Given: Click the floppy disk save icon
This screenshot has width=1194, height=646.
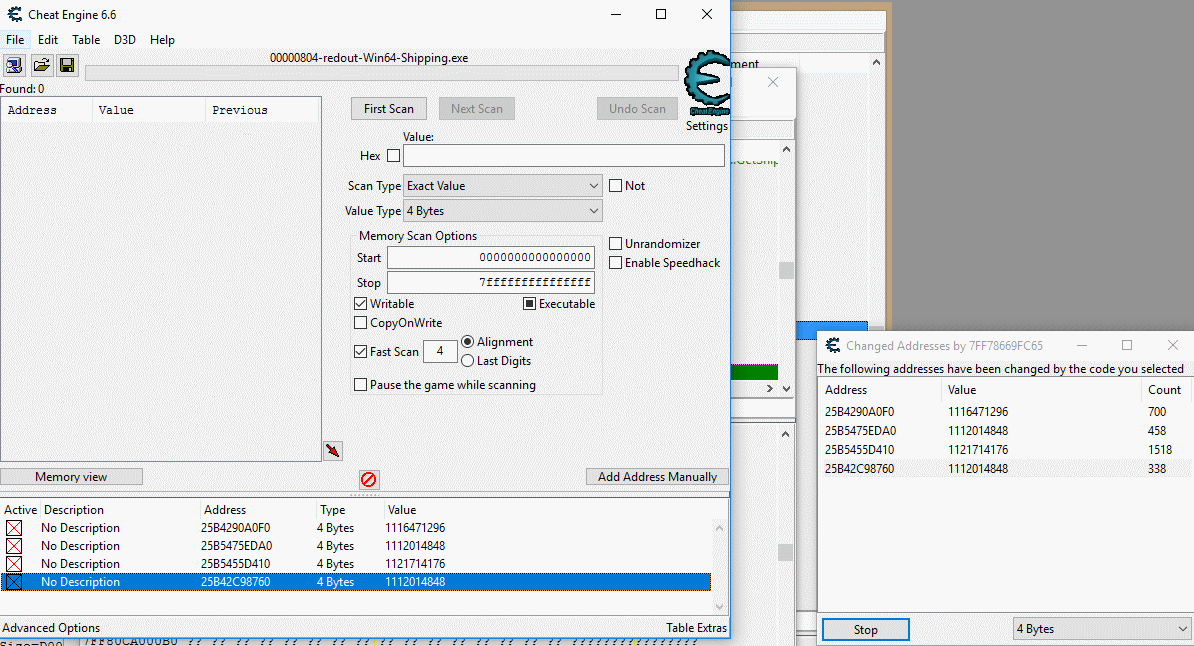Looking at the screenshot, I should coord(67,65).
